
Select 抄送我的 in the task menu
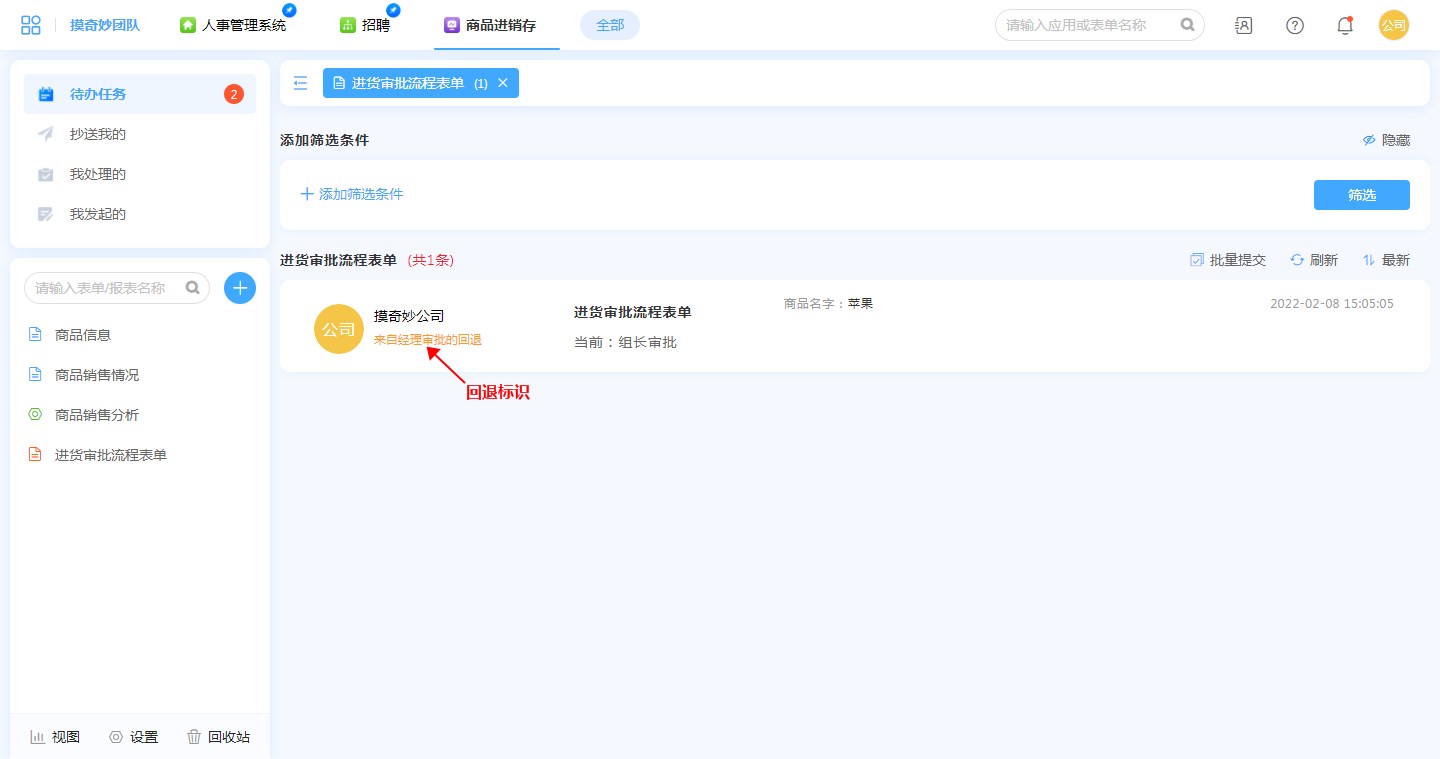[98, 134]
